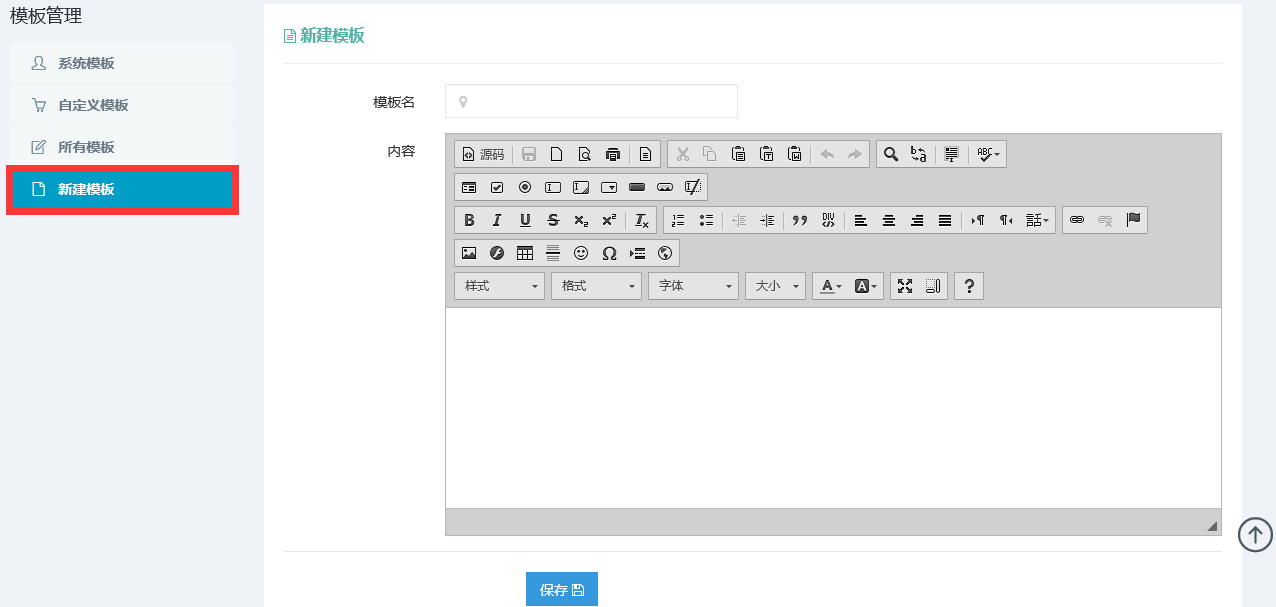Insert a link using the chain icon

click(x=1077, y=220)
